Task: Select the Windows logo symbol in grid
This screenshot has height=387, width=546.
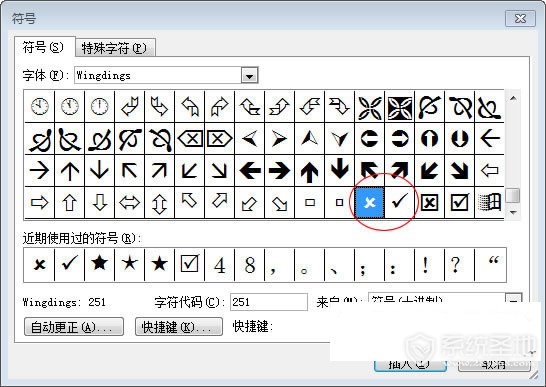Action: point(489,202)
